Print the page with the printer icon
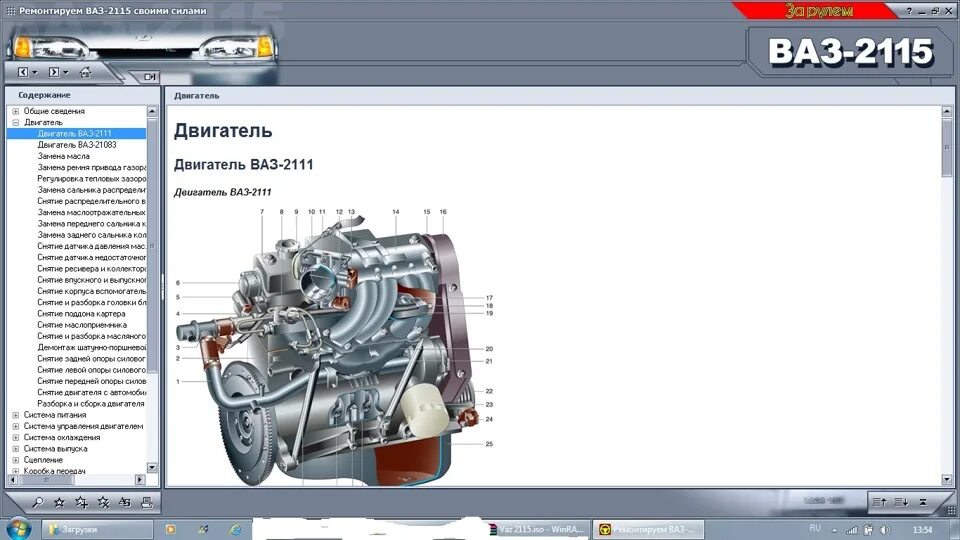960x540 pixels. click(147, 503)
